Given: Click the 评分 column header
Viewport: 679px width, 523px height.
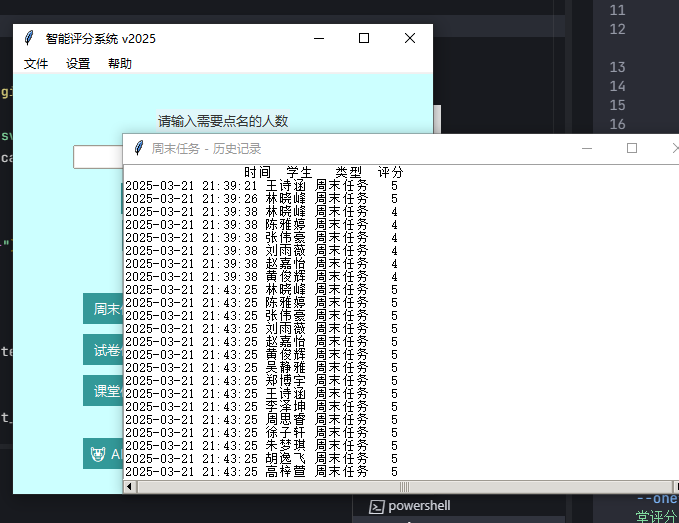Looking at the screenshot, I should point(390,172).
